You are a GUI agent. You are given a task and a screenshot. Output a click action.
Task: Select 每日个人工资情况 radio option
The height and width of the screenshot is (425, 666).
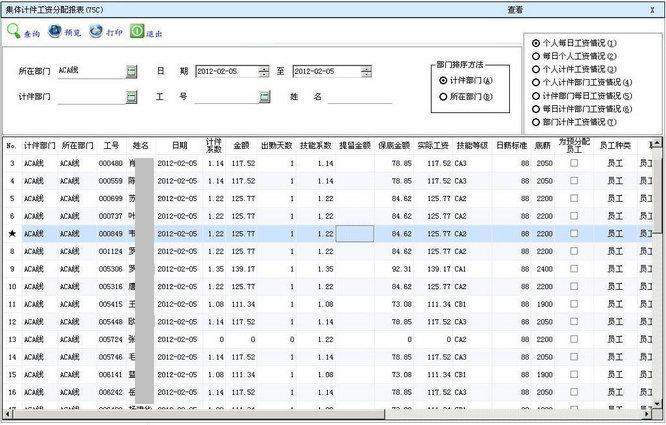[x=535, y=56]
